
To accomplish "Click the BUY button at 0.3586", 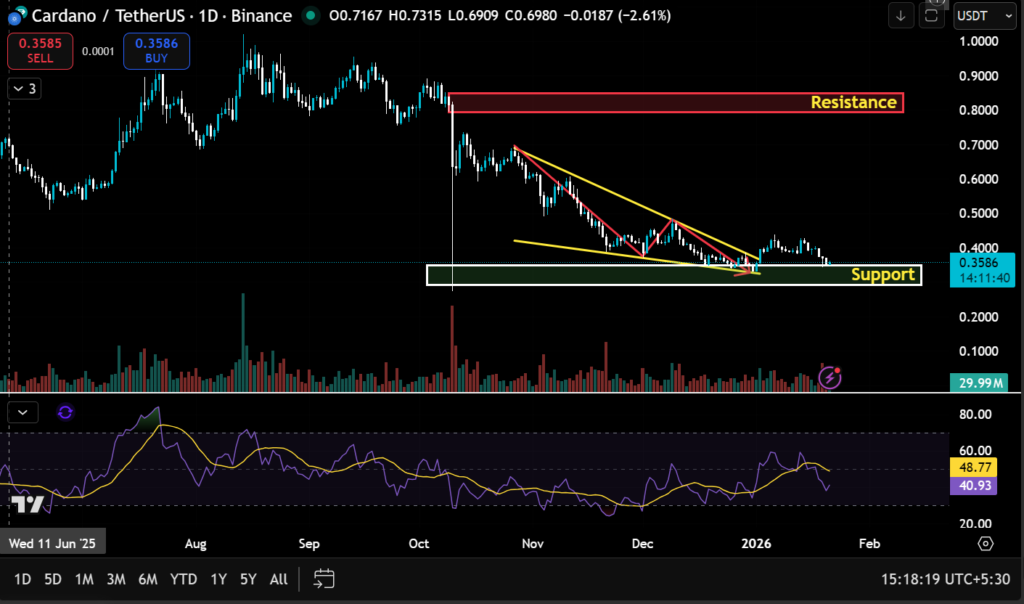I will (156, 52).
